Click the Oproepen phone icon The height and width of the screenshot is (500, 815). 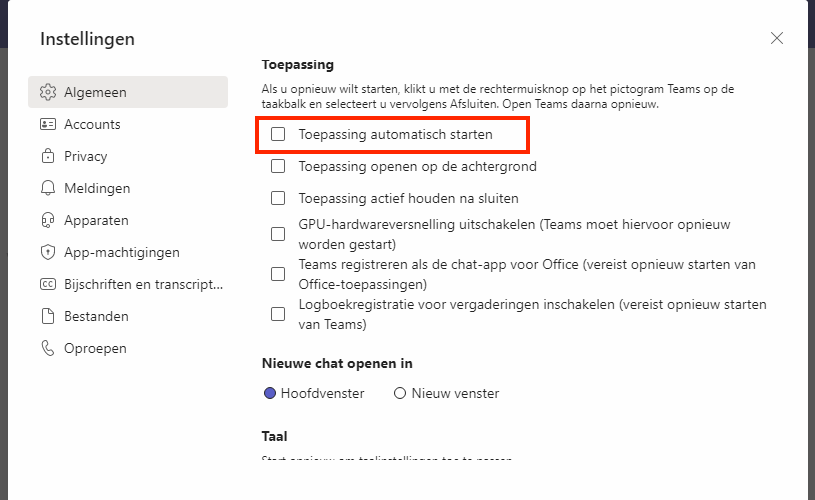(48, 348)
